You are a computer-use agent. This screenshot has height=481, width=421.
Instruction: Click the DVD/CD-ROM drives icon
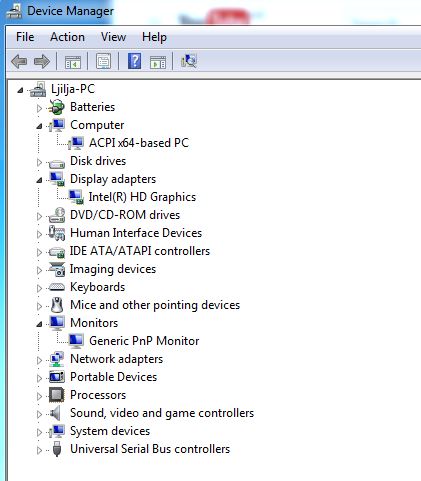57,215
